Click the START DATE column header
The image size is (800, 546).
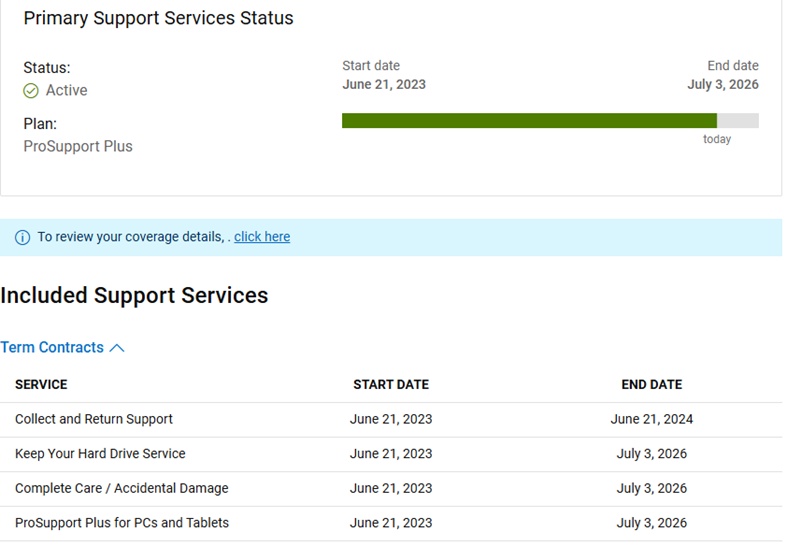[x=391, y=384]
